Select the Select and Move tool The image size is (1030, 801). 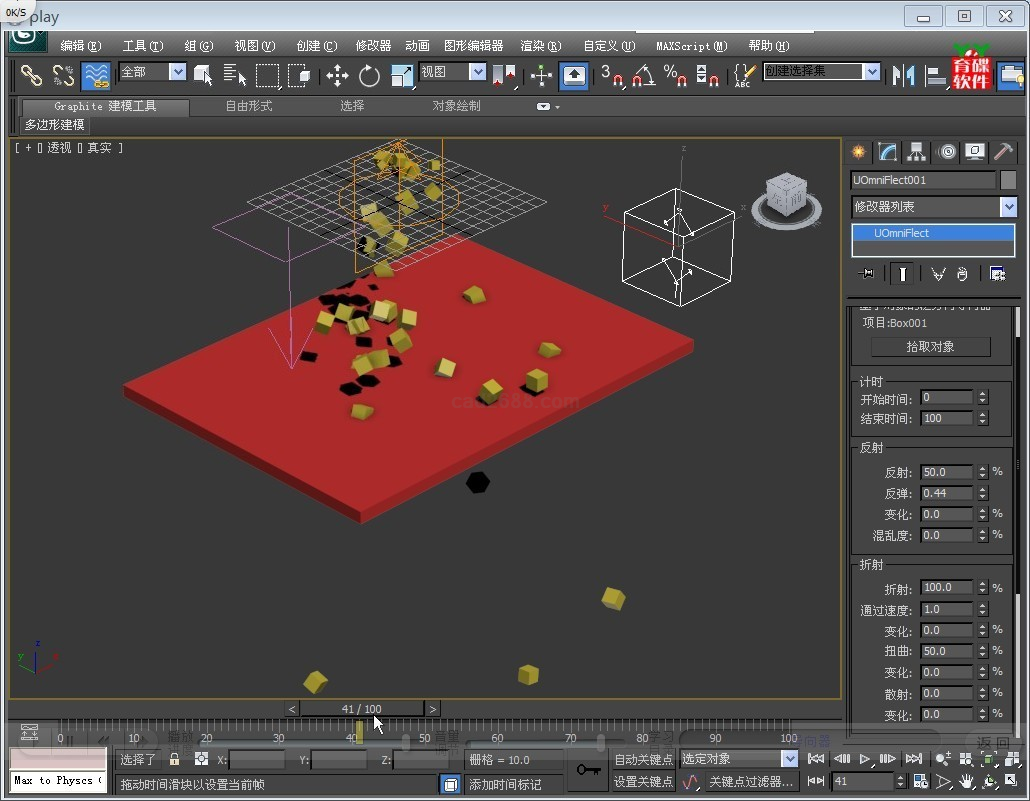coord(337,75)
